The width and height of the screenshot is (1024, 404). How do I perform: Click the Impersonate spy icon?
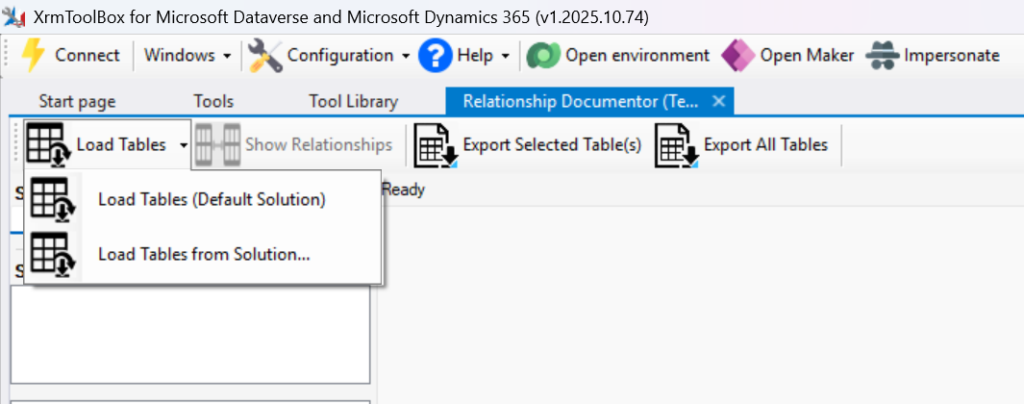coord(882,55)
